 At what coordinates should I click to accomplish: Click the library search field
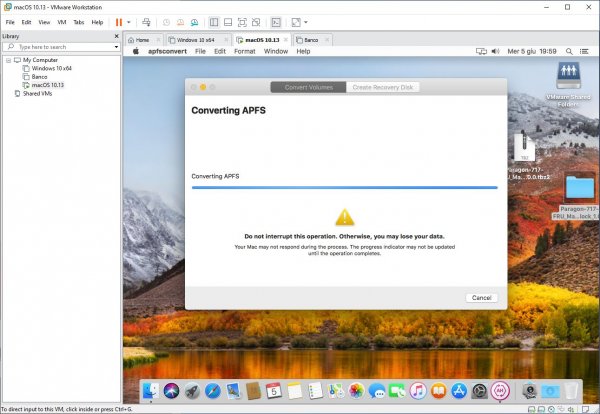61,47
